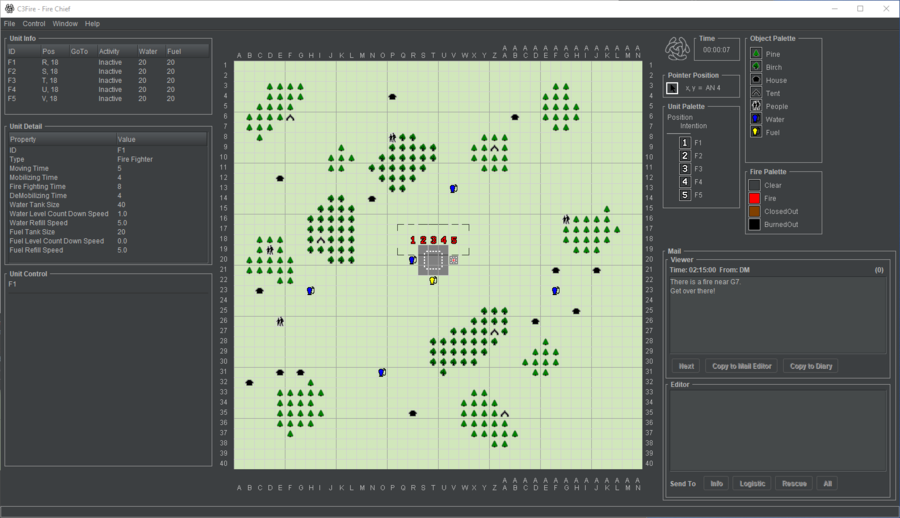This screenshot has height=518, width=900.
Task: Choose the black BurnedOut swatch
Action: pyautogui.click(x=756, y=225)
